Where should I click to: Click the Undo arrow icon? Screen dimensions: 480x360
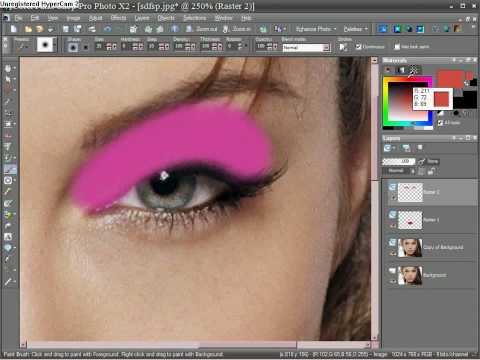tap(107, 29)
